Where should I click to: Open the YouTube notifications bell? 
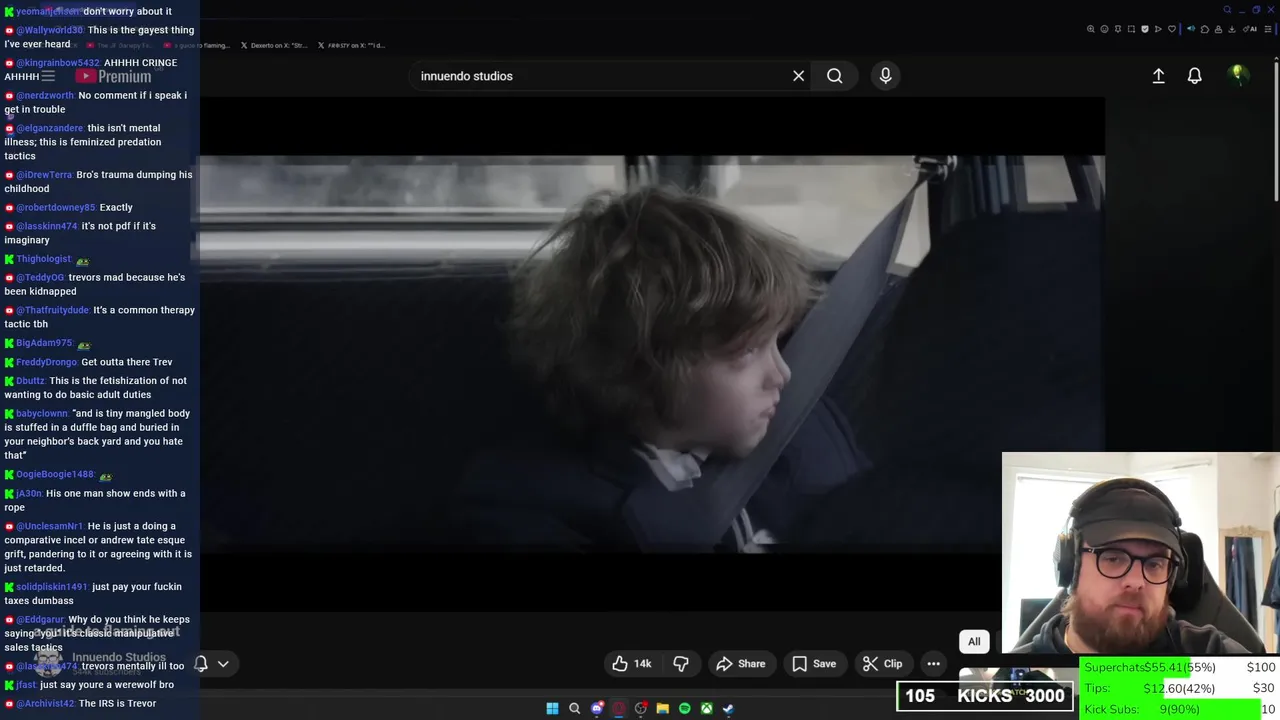[x=1194, y=76]
